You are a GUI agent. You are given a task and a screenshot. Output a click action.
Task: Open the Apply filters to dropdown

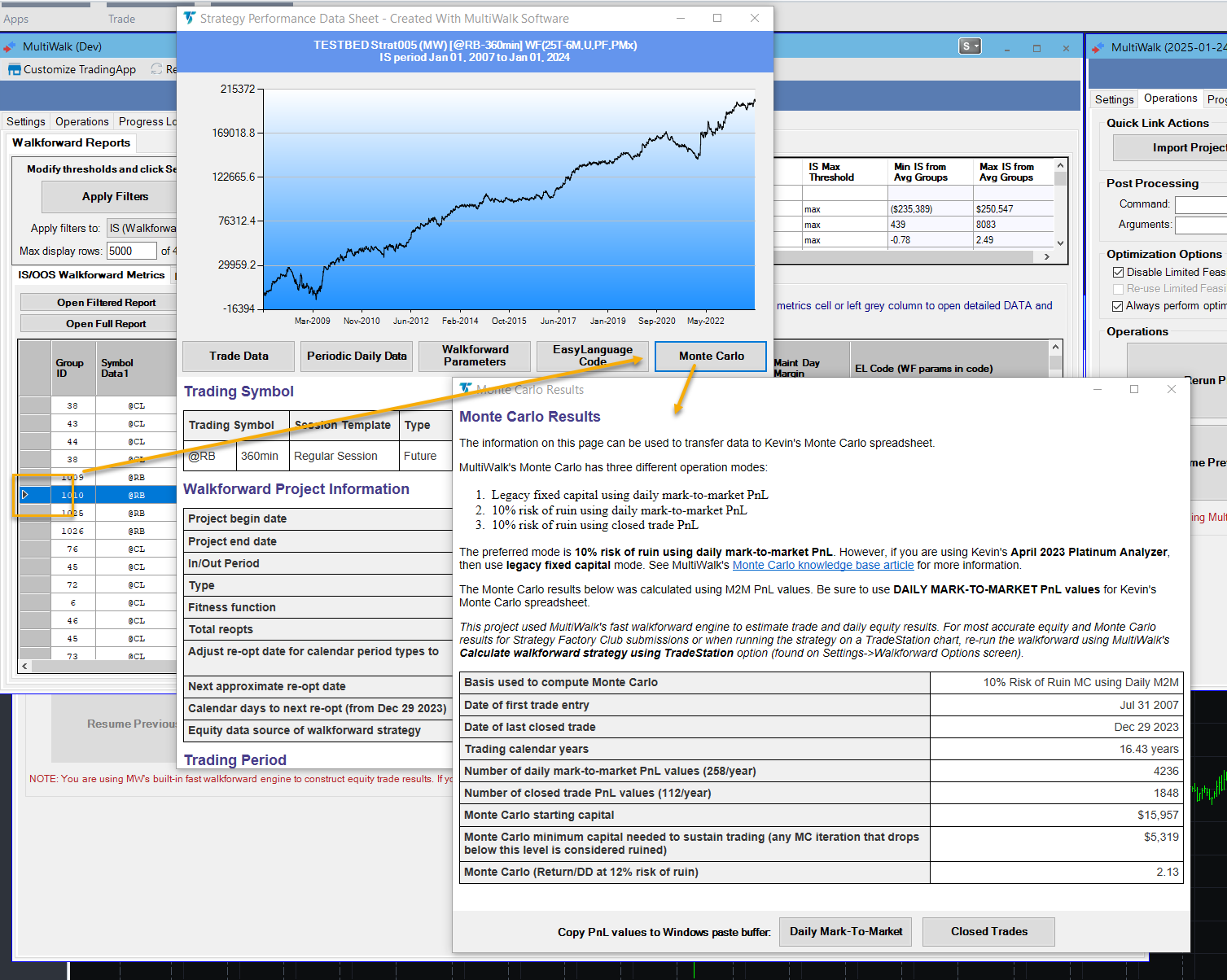142,229
